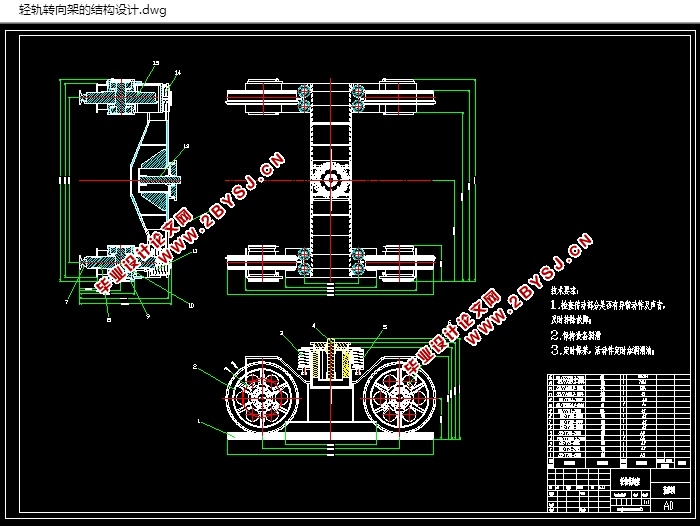Screen dimensions: 700x526
Task: Select the center pivot circle in the top view
Action: coord(331,180)
